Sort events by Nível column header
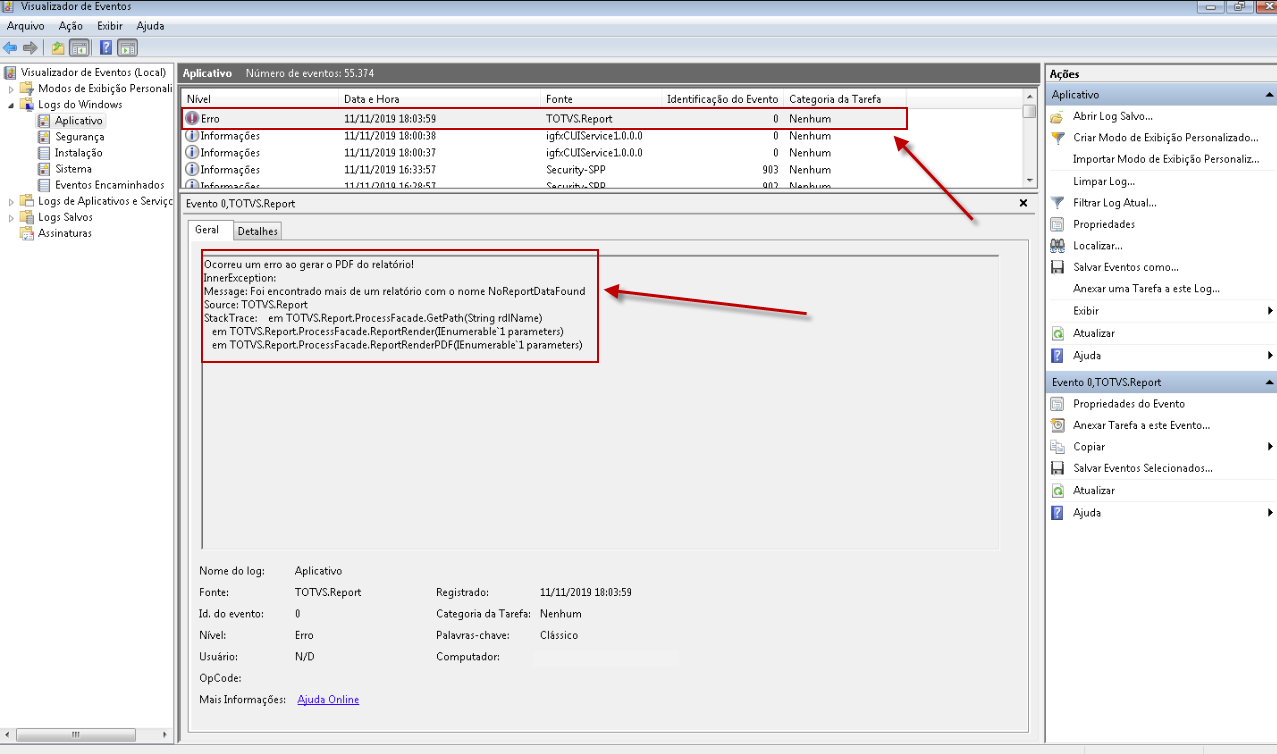This screenshot has width=1277, height=754. pos(260,99)
